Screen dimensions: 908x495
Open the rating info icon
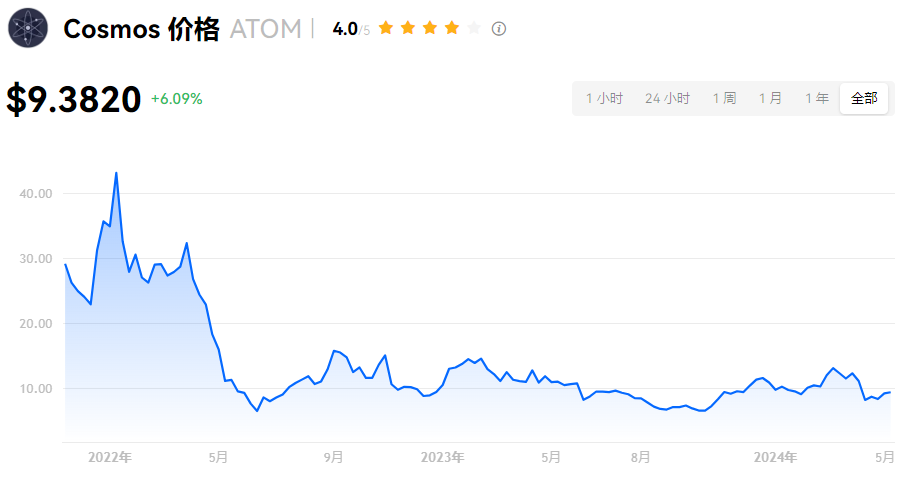click(499, 29)
